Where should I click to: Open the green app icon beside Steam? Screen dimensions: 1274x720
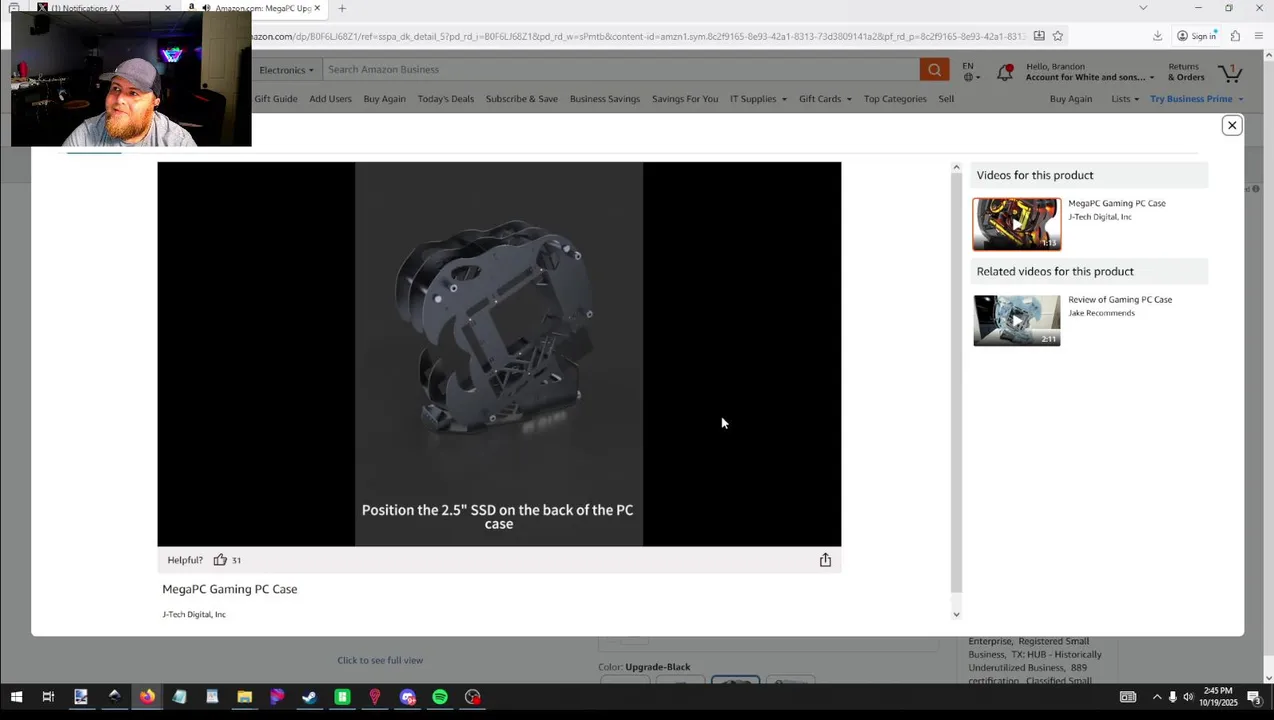point(342,697)
